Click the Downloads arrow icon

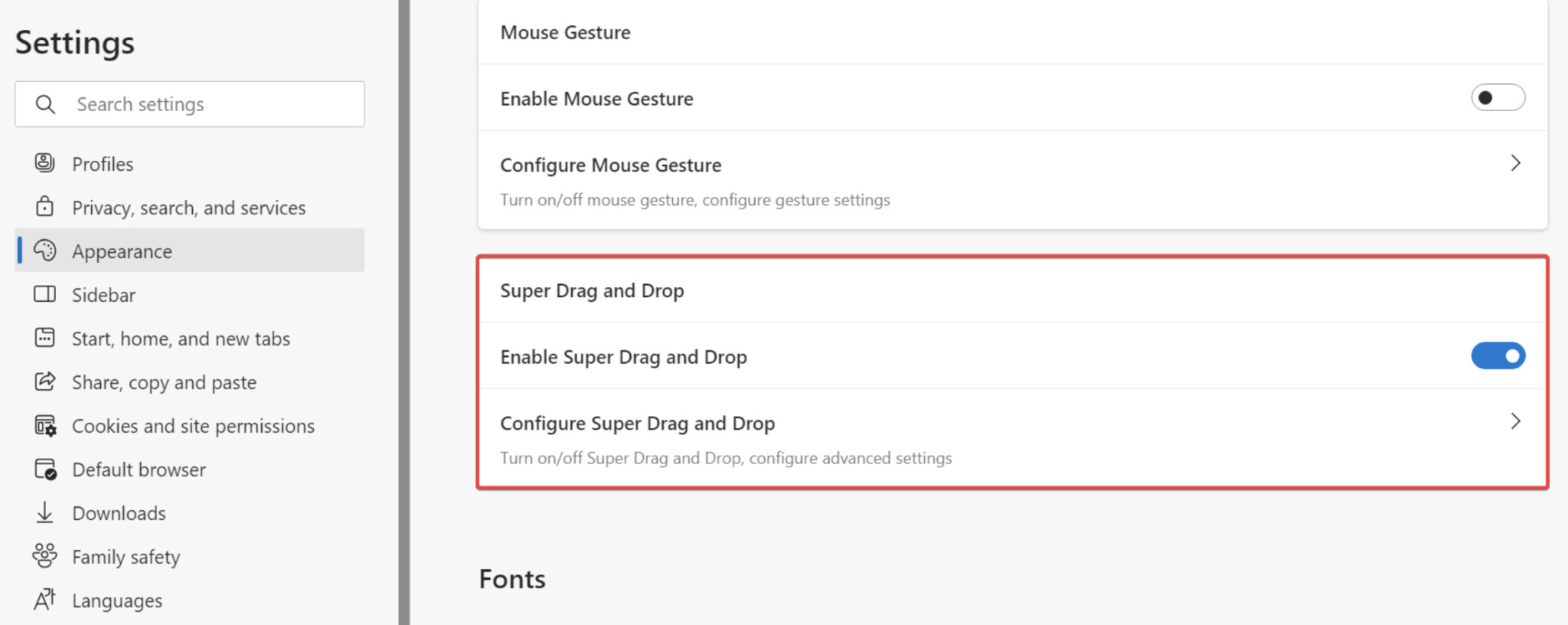click(x=44, y=512)
